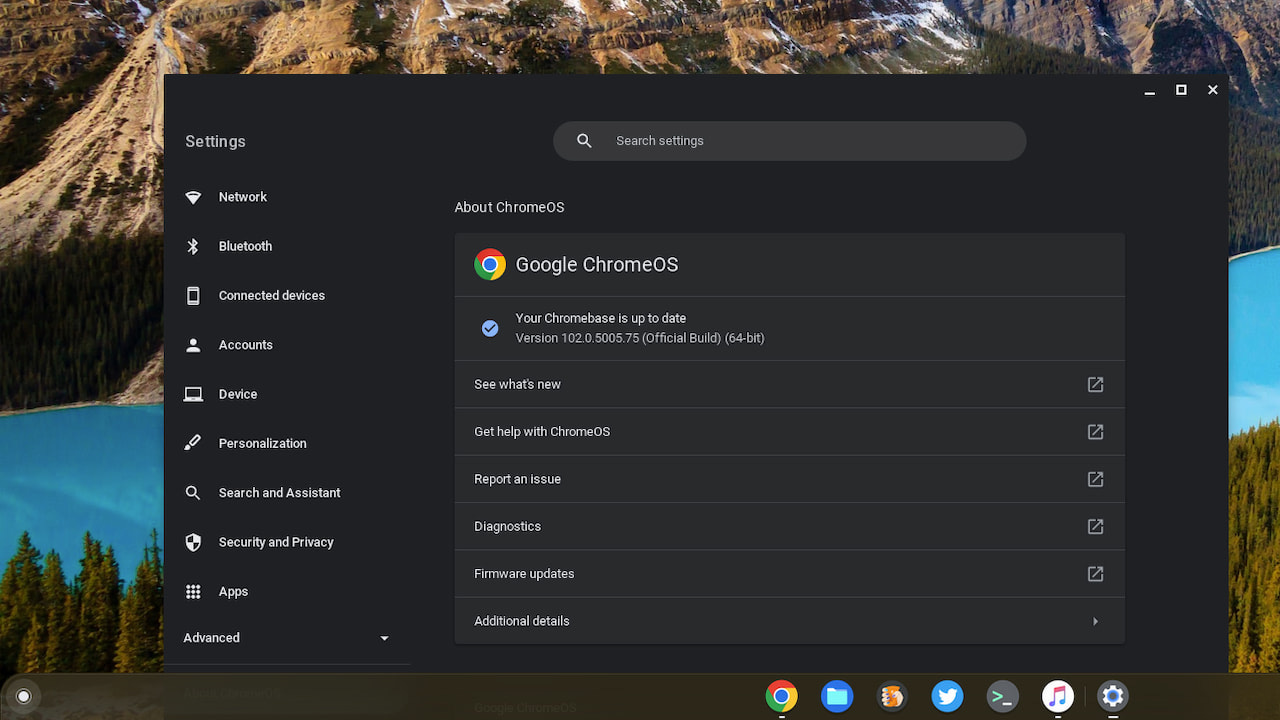Open the music app on the shelf
Viewport: 1280px width, 720px height.
coord(1058,696)
